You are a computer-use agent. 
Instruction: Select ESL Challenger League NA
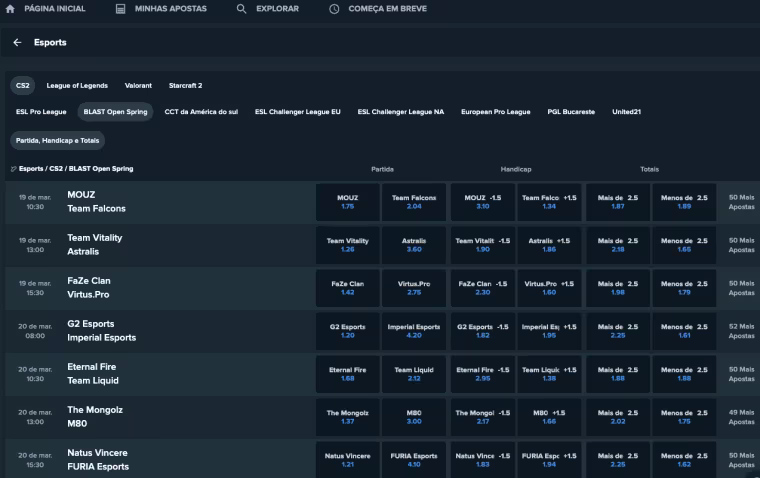pos(401,112)
